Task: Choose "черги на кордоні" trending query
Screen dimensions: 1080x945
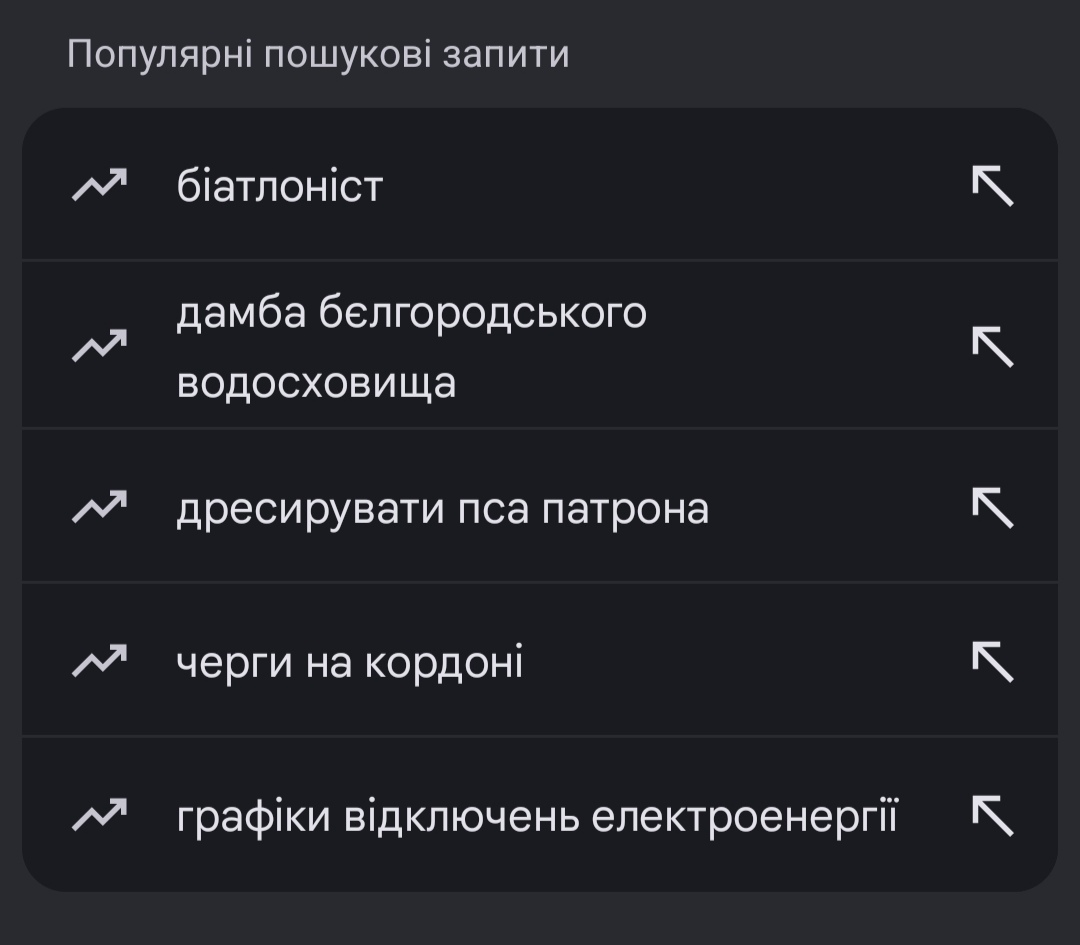Action: click(x=349, y=662)
